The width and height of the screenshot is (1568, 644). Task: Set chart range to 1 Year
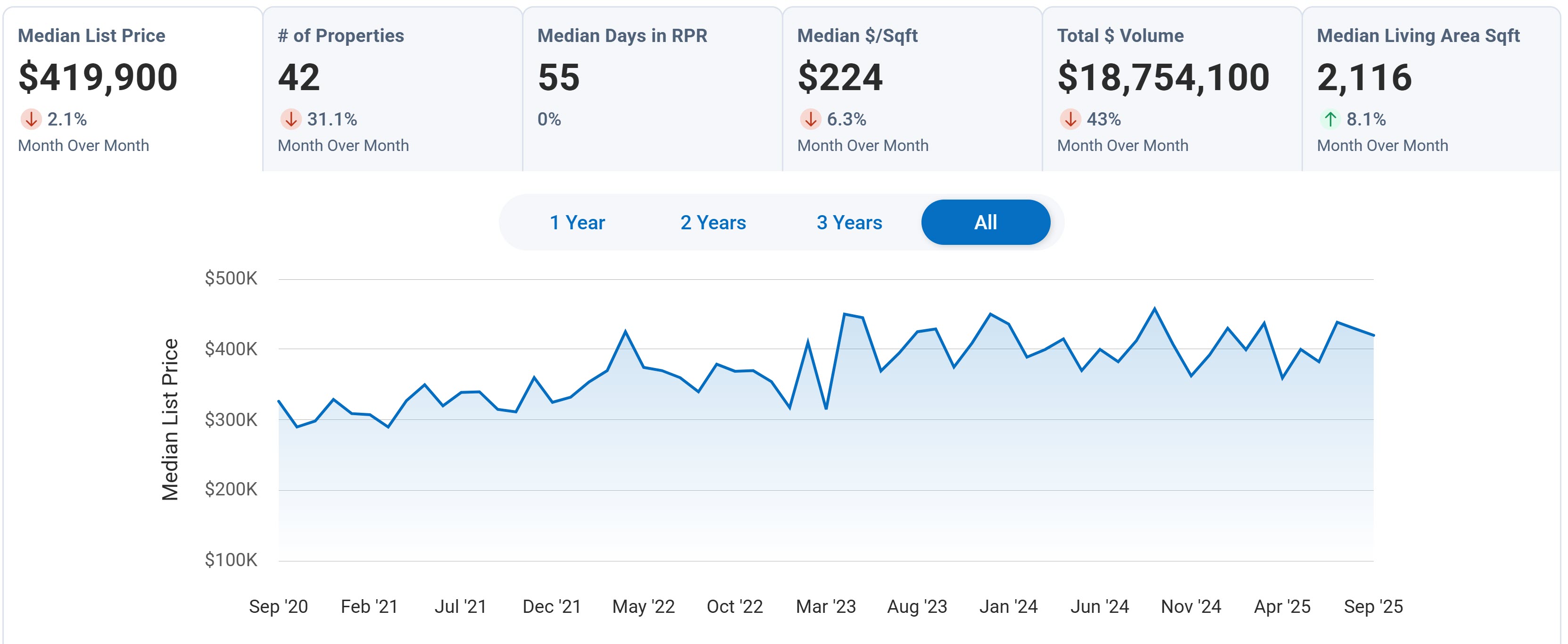[577, 223]
